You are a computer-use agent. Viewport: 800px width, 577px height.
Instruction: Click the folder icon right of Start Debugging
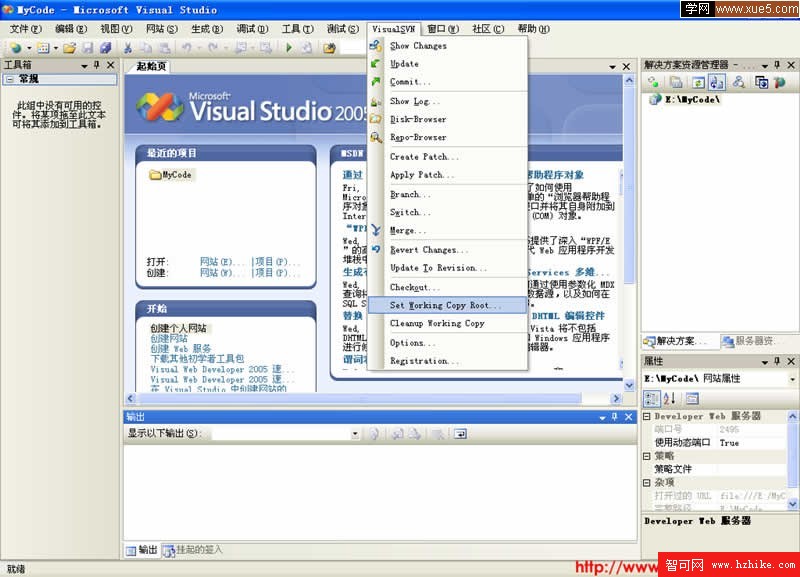(330, 48)
